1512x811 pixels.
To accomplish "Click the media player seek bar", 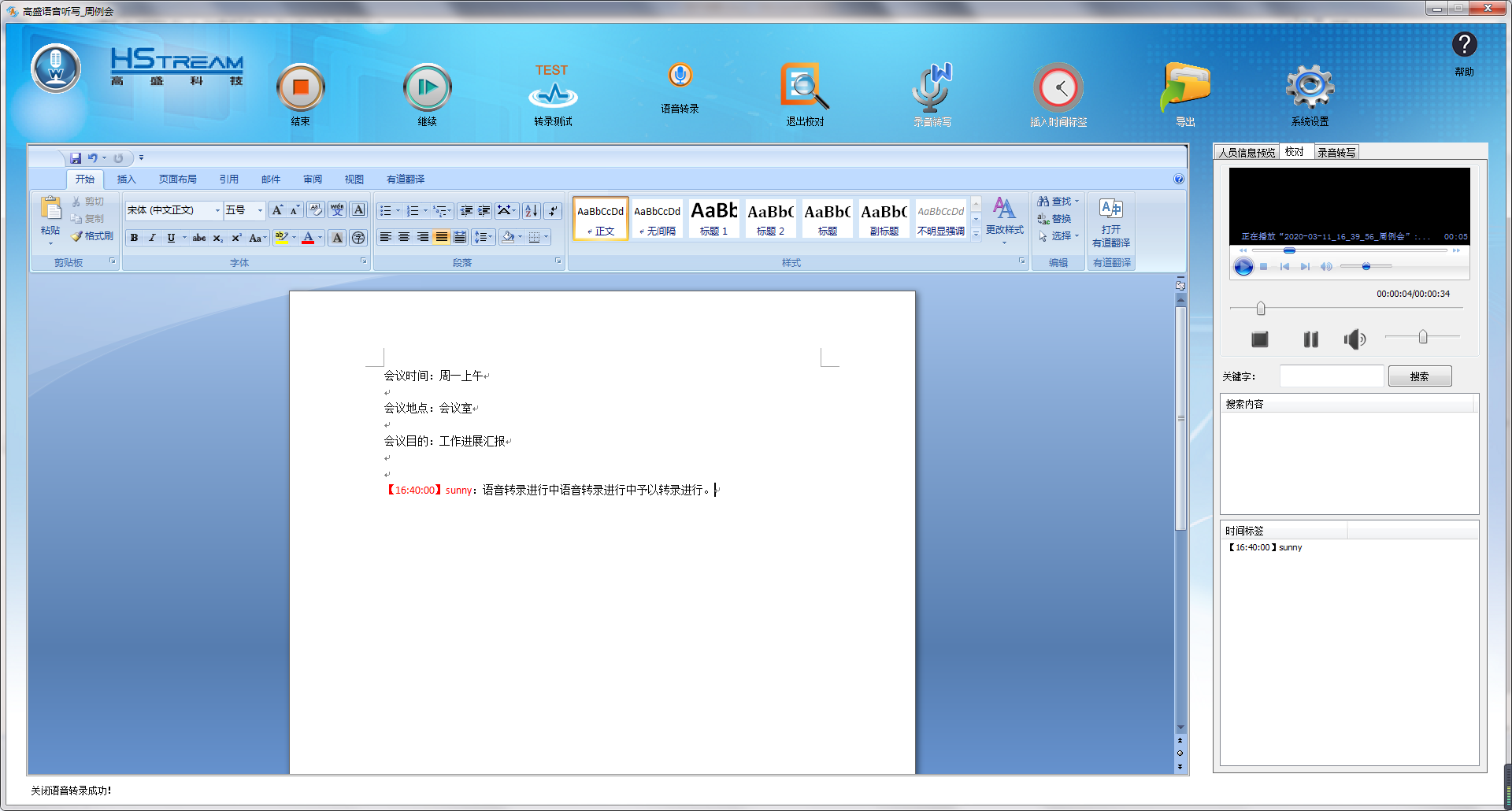I will (1350, 250).
